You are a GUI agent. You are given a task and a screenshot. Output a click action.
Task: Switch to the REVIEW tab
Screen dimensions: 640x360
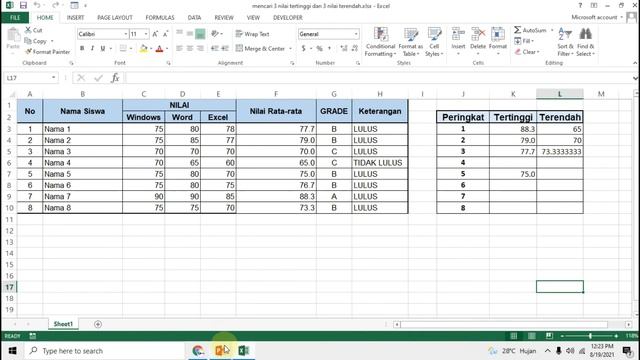224,18
